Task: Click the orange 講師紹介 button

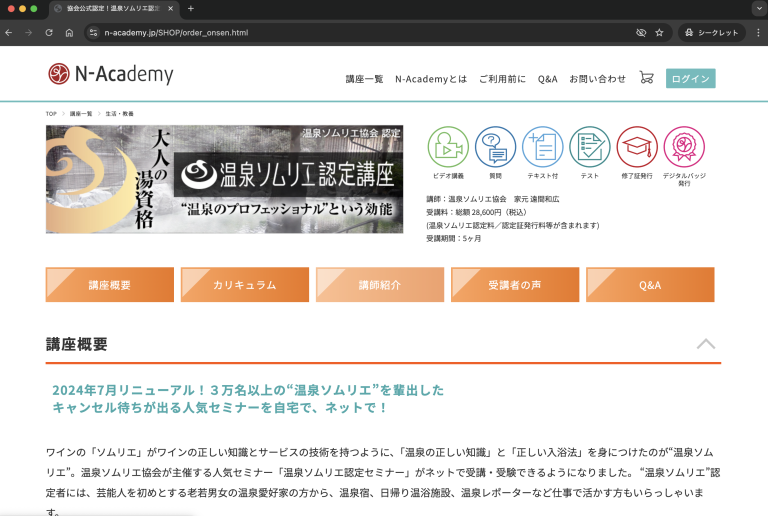Action: [x=380, y=284]
